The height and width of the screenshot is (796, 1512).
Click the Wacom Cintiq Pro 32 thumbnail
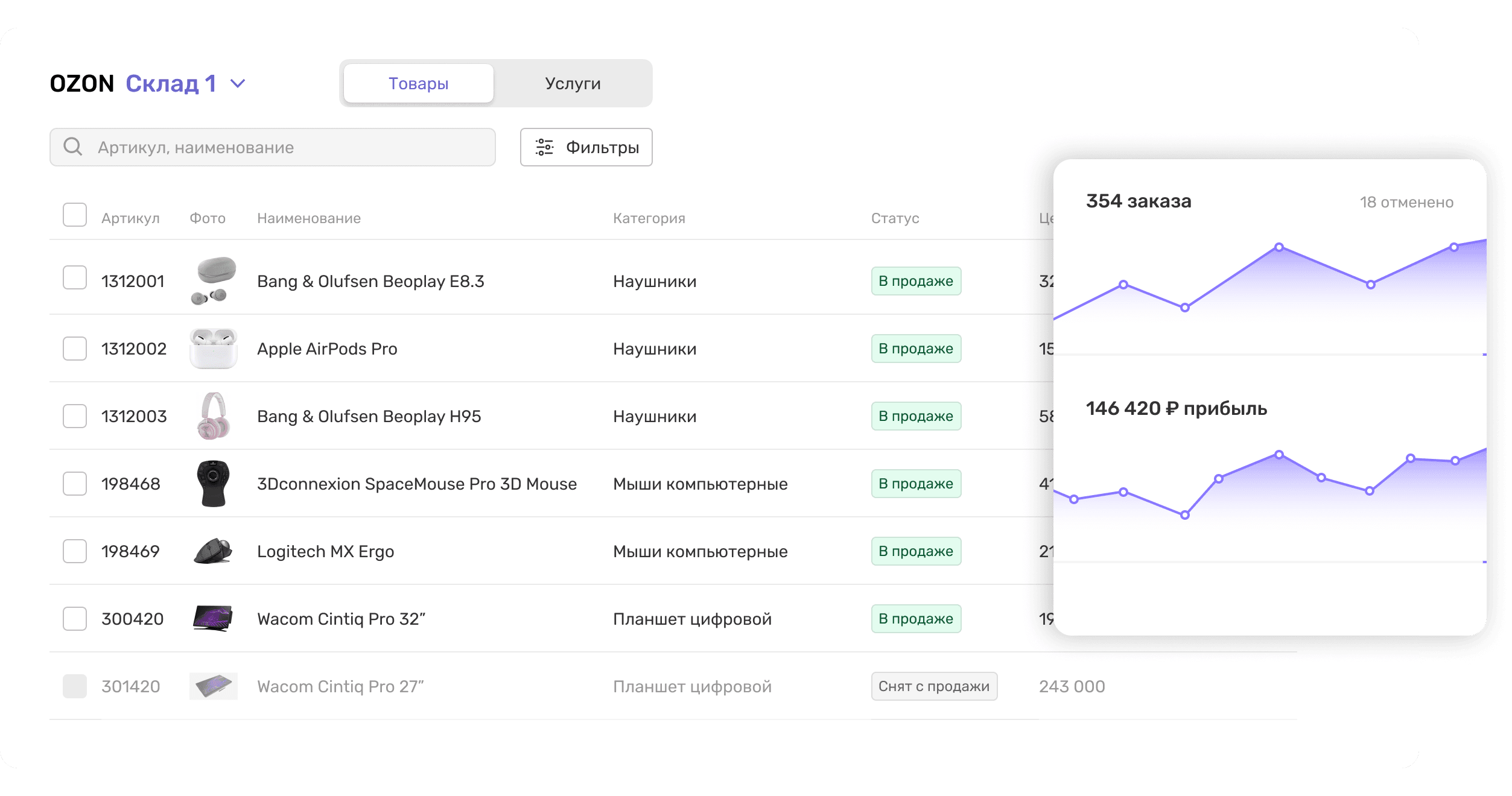coord(213,619)
